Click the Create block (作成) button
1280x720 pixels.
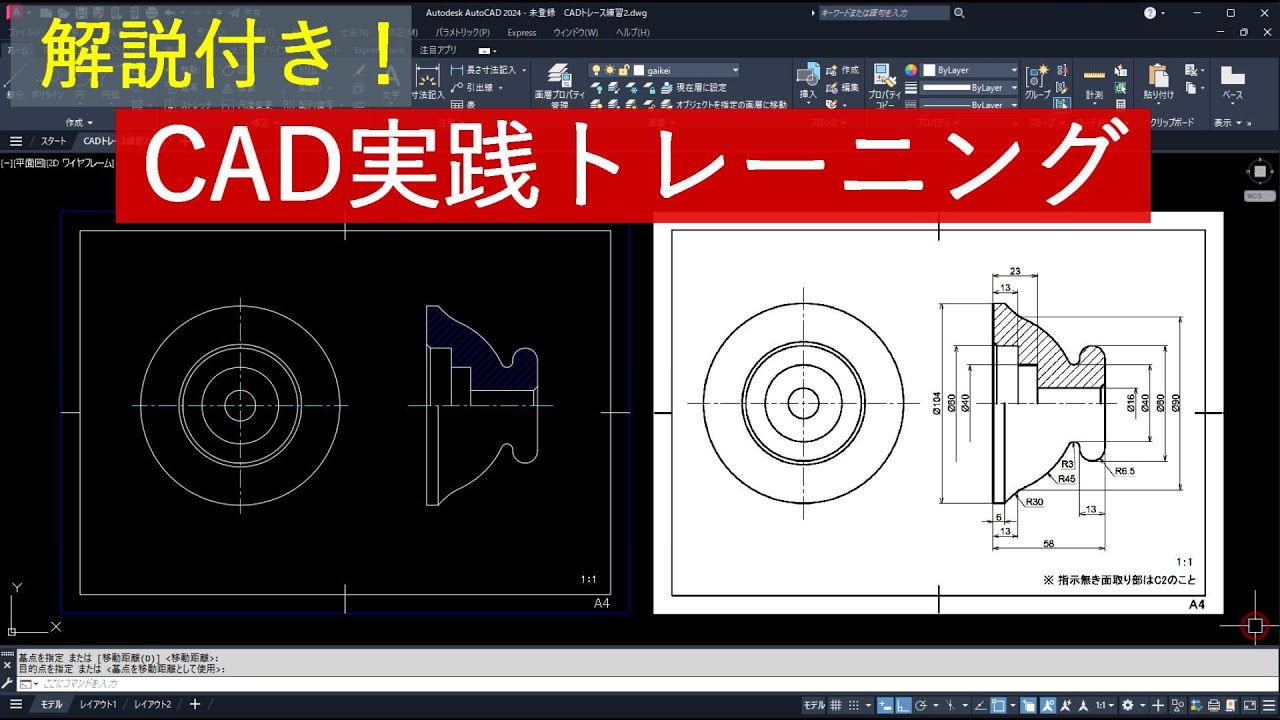(841, 70)
